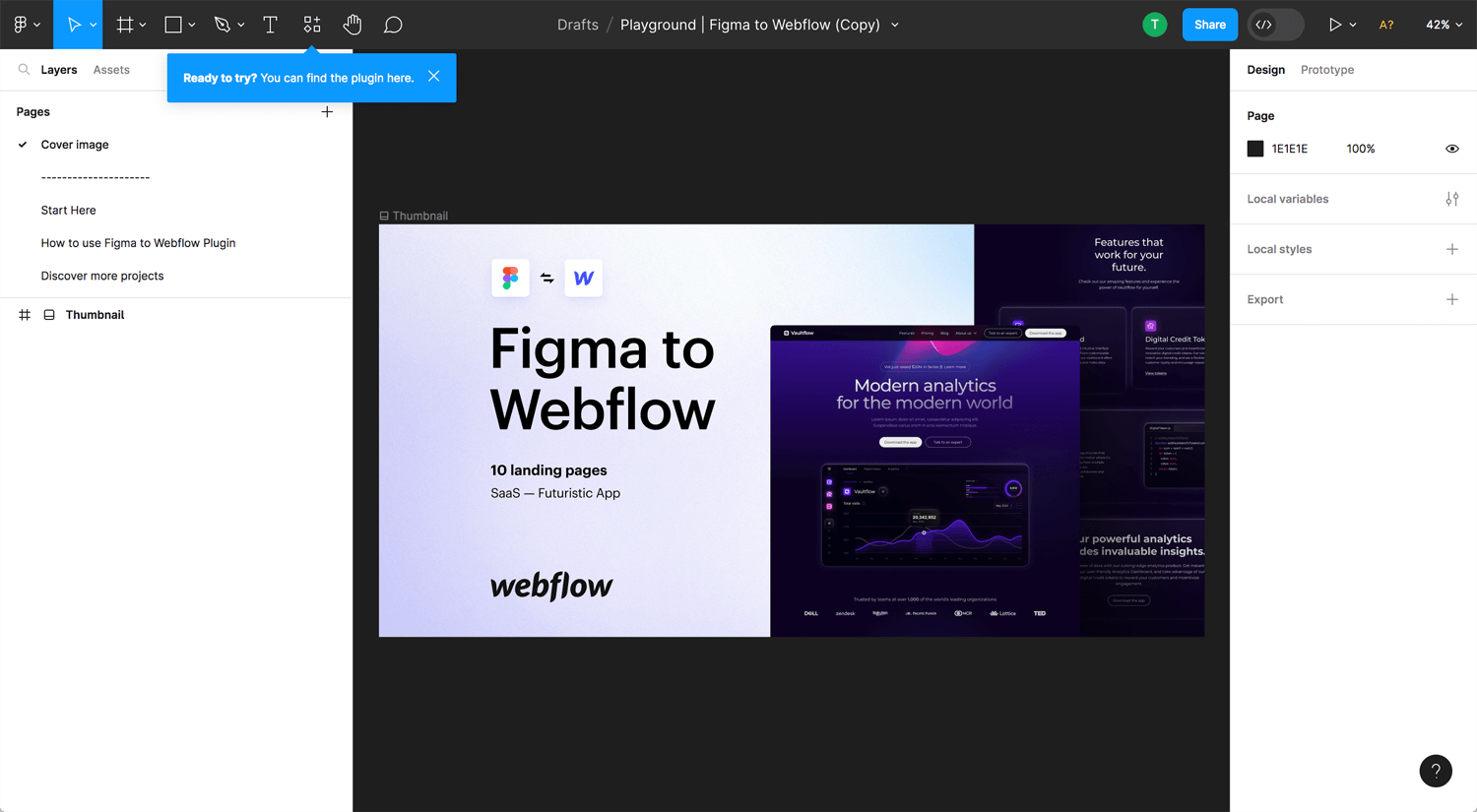Select the Move tool

pos(73,25)
